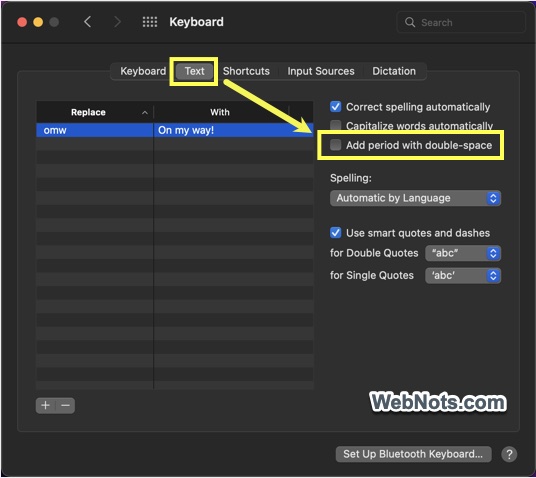The image size is (536, 478).
Task: Add a new text replacement with plus
Action: pos(45,406)
